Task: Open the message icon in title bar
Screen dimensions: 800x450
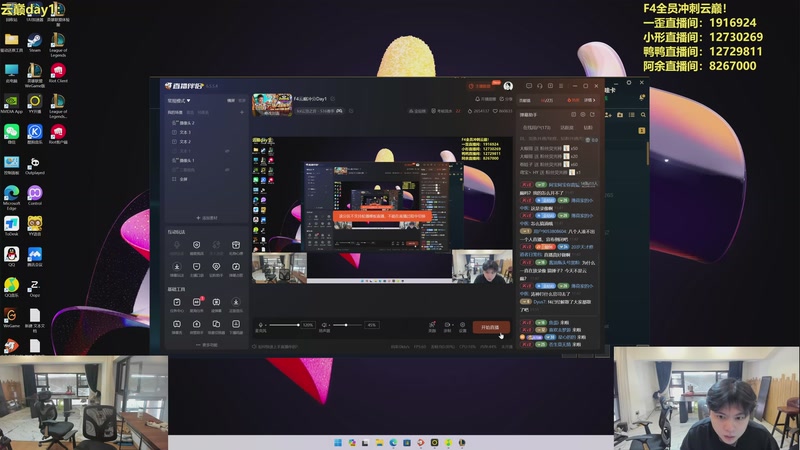Action: (529, 86)
